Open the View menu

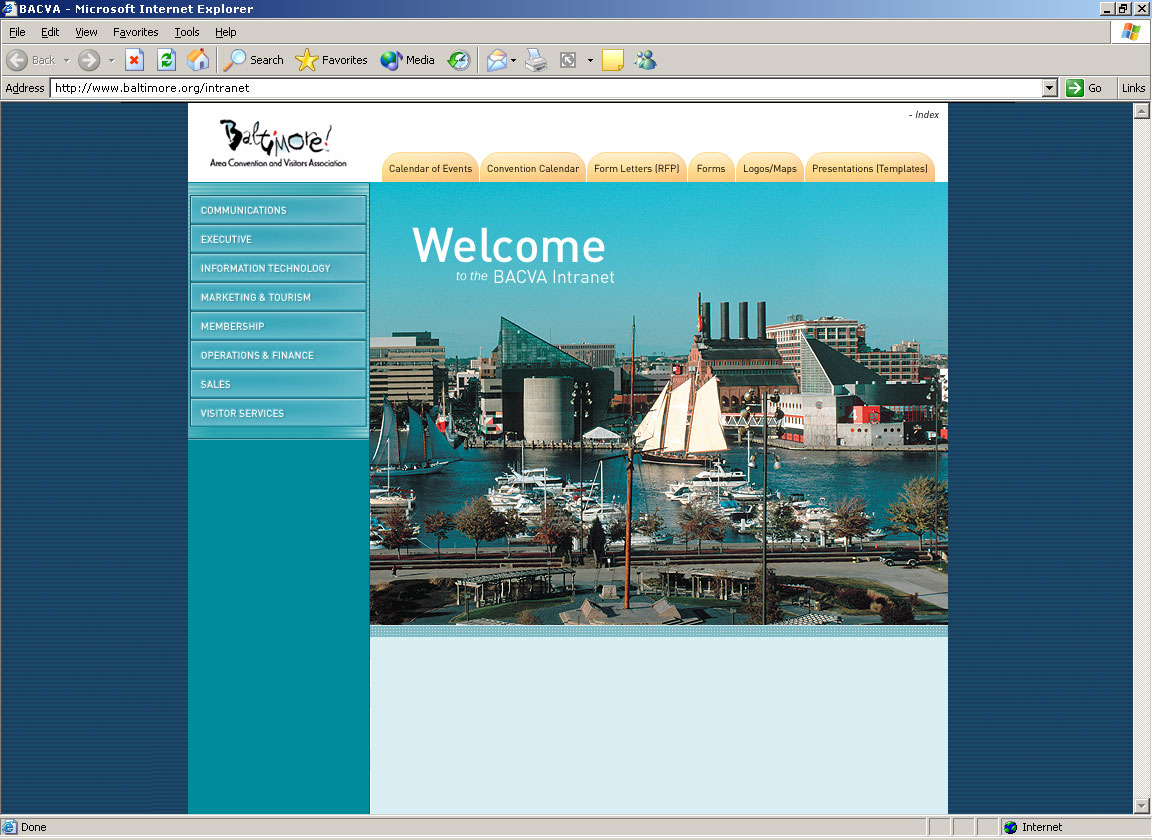click(86, 32)
